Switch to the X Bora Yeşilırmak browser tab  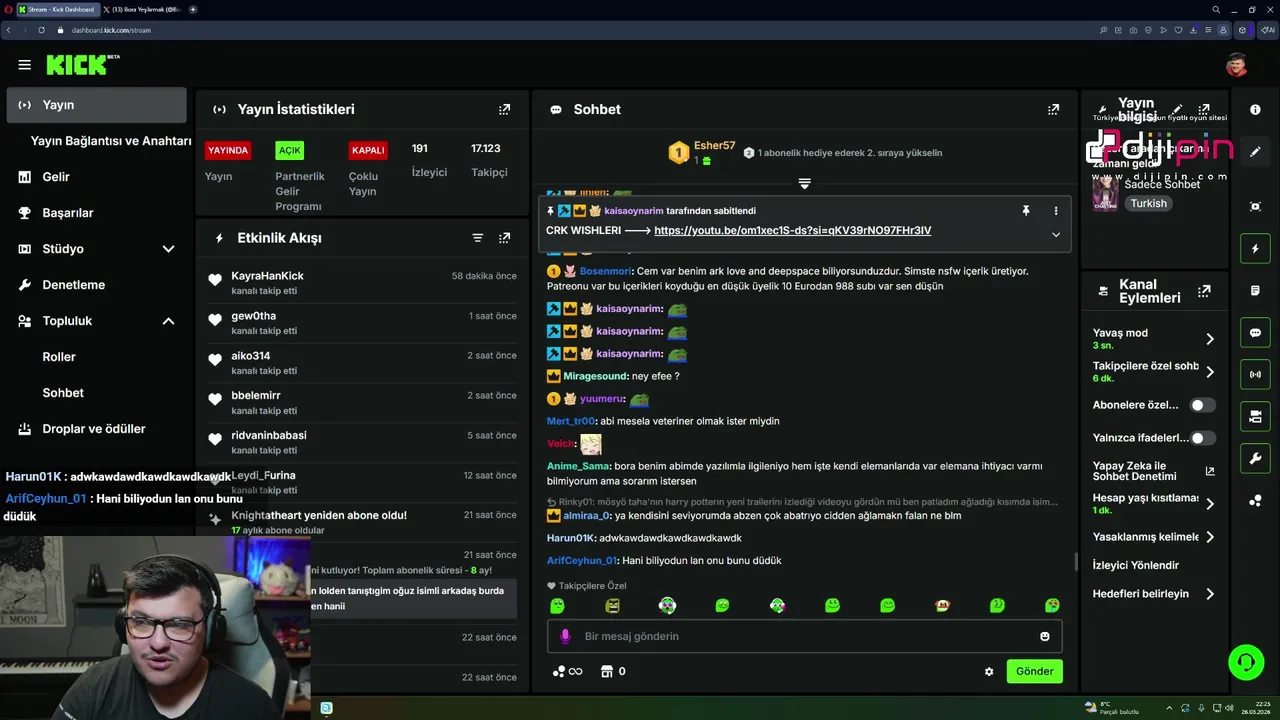click(140, 9)
